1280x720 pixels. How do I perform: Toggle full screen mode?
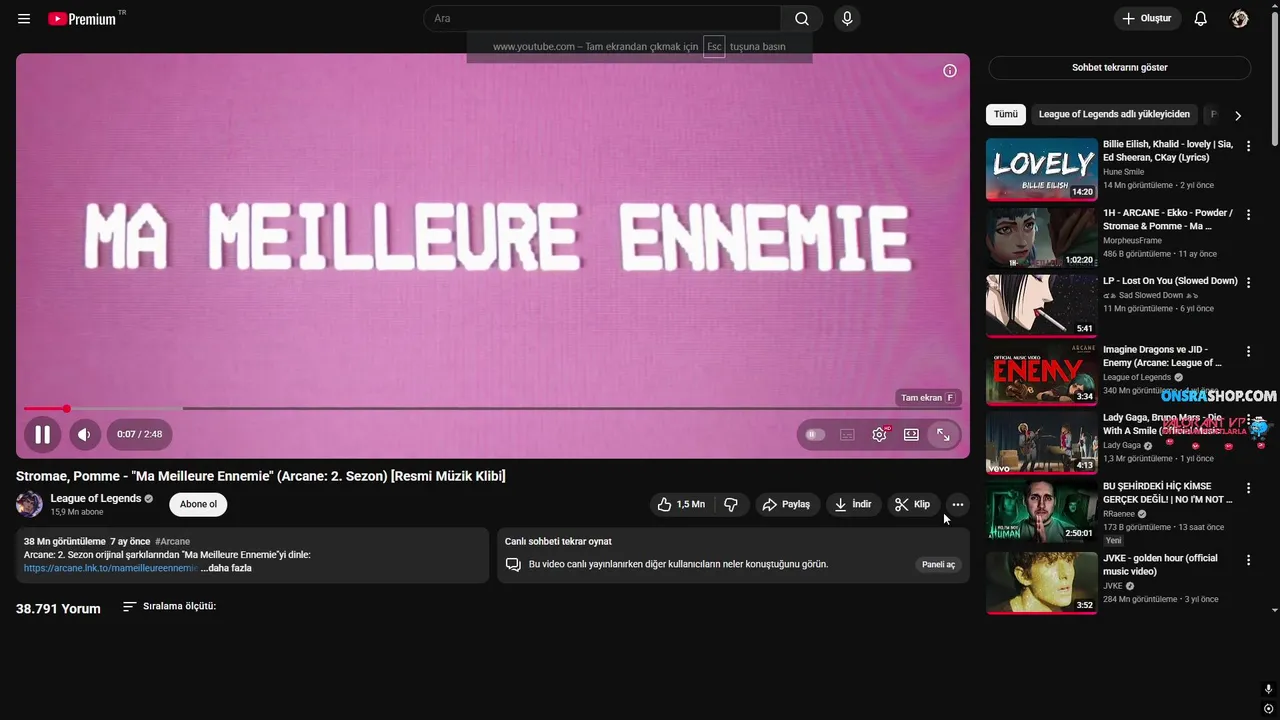(x=943, y=435)
